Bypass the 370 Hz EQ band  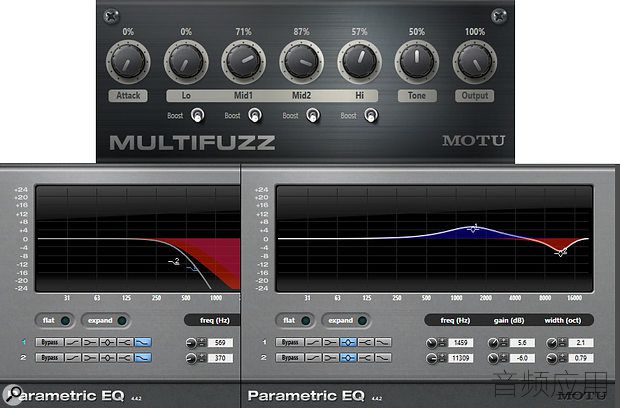point(49,357)
